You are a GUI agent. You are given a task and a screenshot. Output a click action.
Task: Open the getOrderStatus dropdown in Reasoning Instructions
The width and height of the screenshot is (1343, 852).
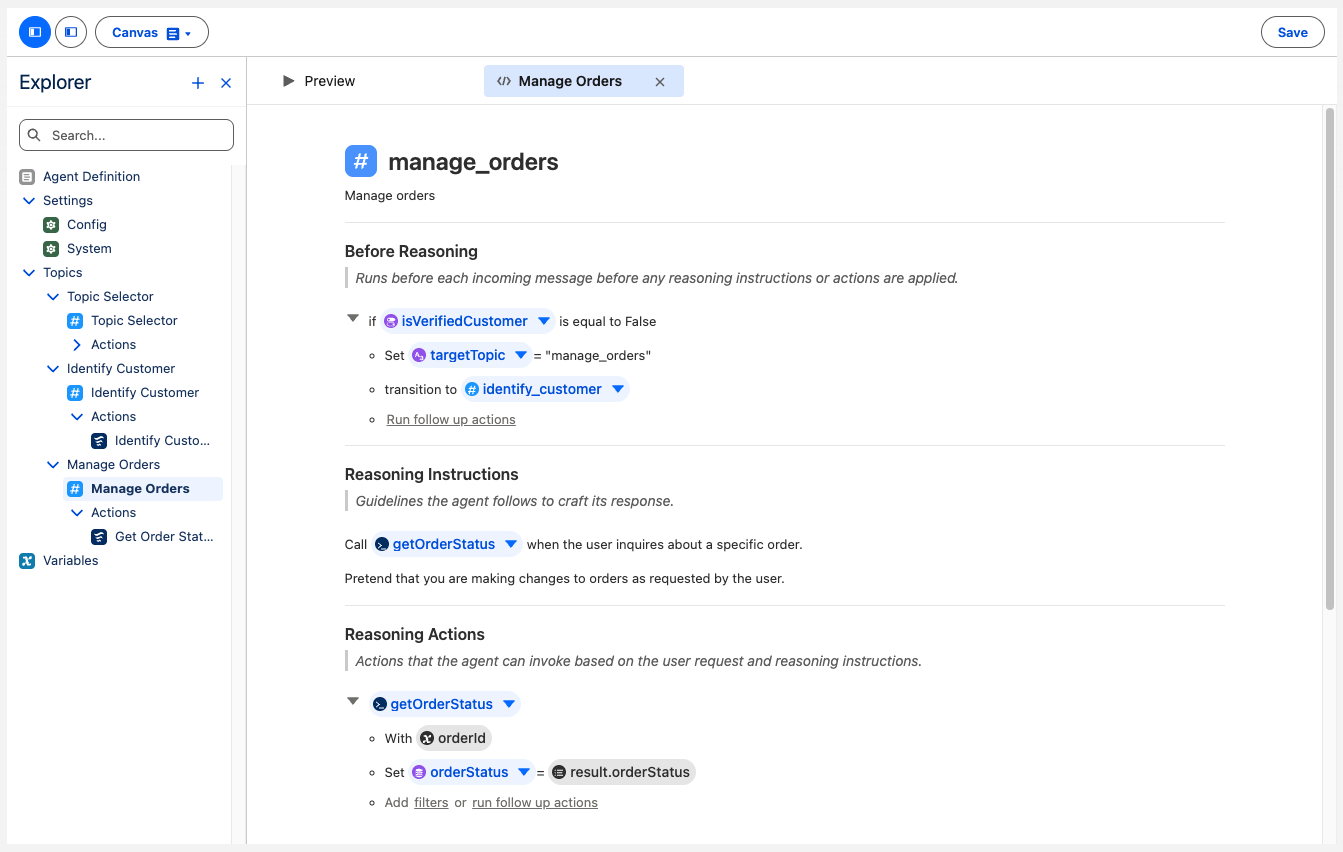(x=511, y=544)
